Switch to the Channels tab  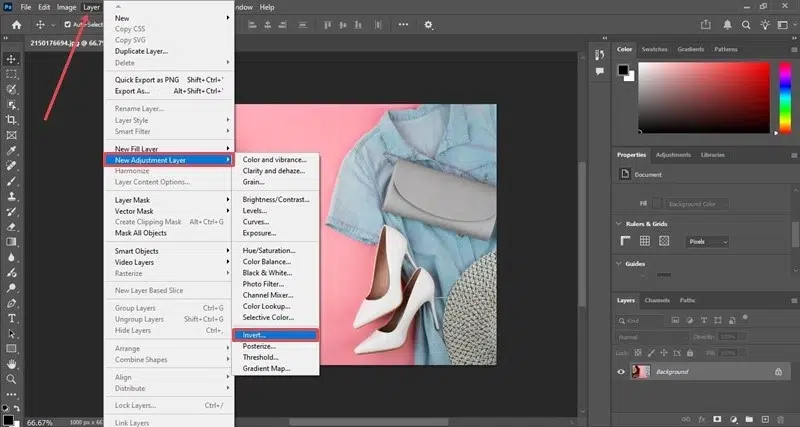coord(657,300)
